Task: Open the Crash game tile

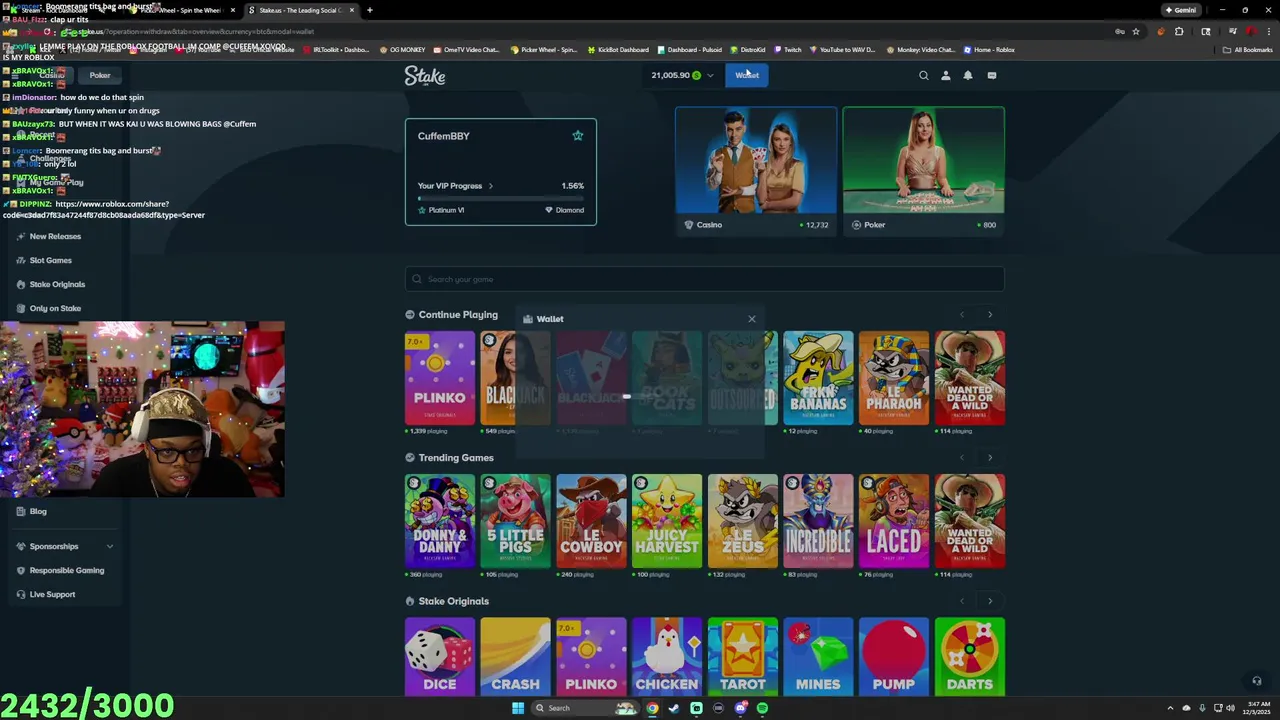Action: [x=515, y=656]
